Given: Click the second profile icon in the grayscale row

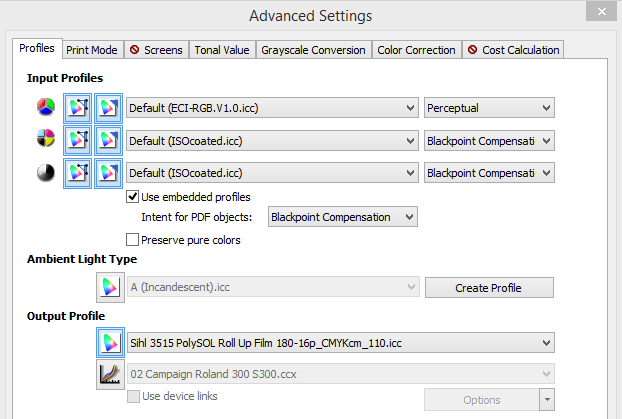Looking at the screenshot, I should [x=108, y=172].
